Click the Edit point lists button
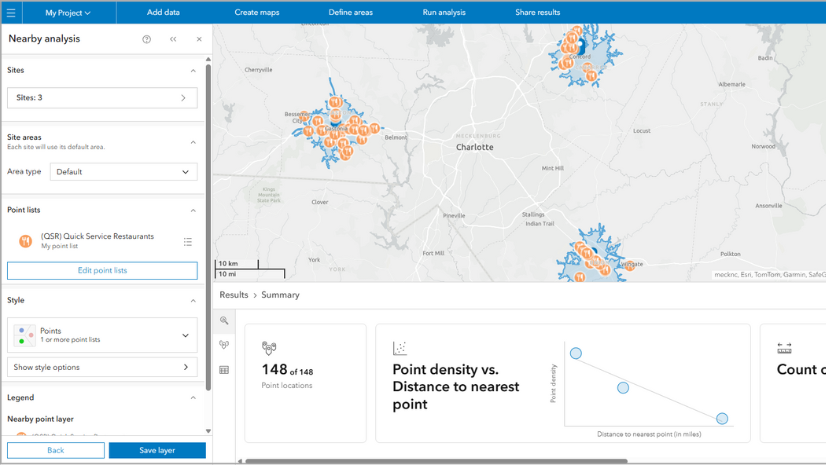The width and height of the screenshot is (826, 465). 102,271
